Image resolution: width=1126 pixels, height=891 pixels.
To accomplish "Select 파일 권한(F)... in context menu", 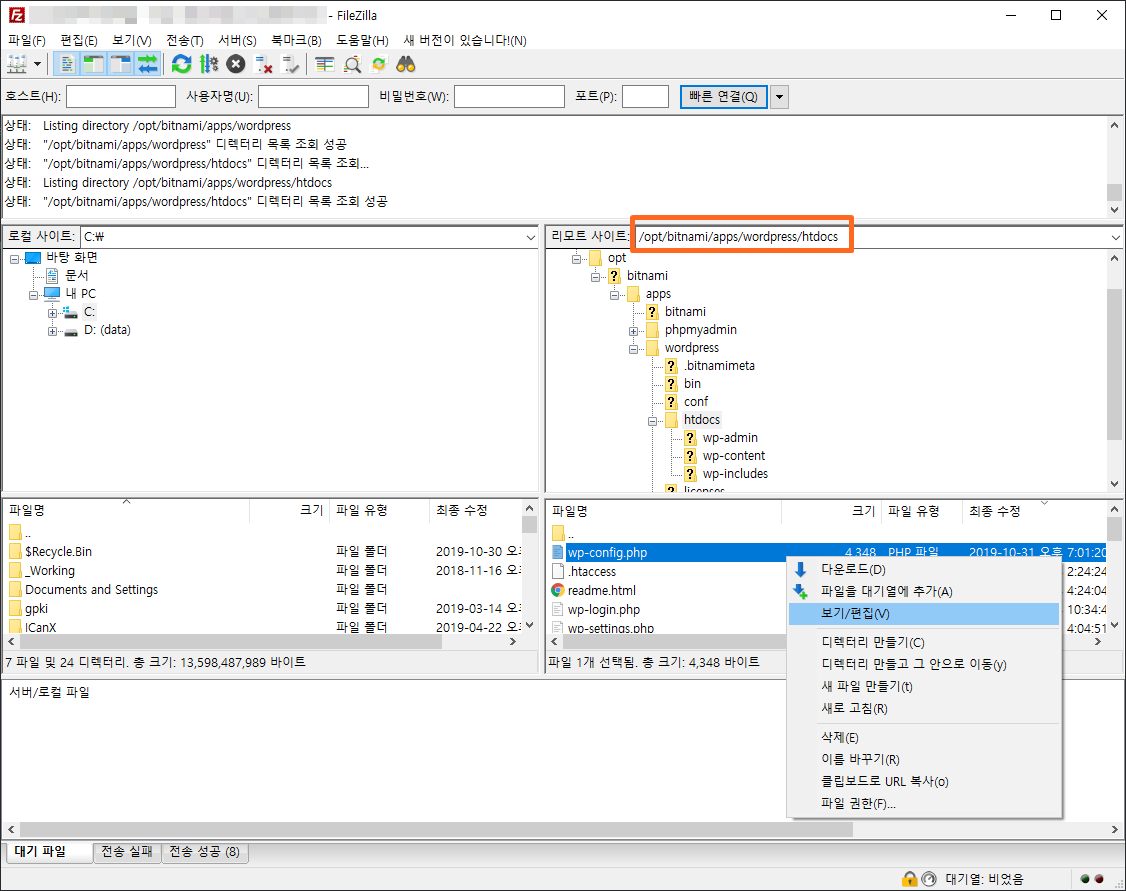I will [923, 803].
